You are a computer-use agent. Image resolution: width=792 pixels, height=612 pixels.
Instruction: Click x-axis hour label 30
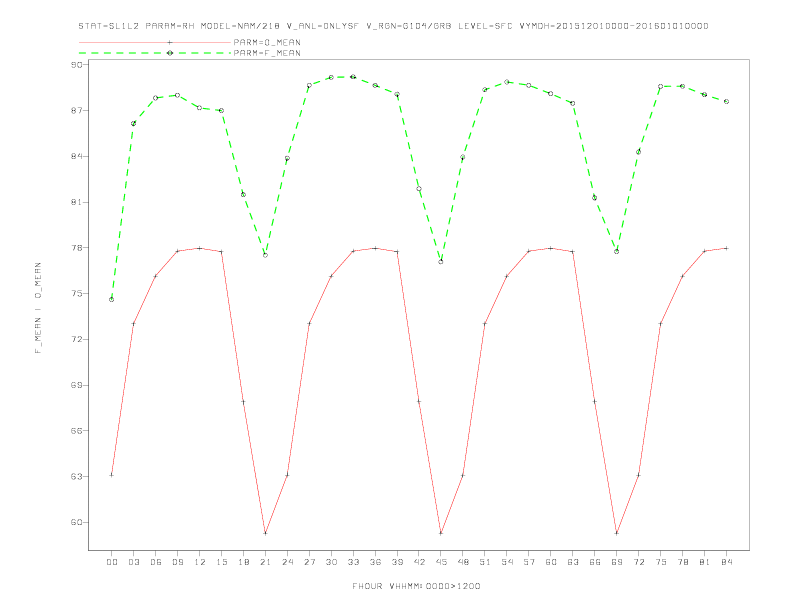point(331,562)
